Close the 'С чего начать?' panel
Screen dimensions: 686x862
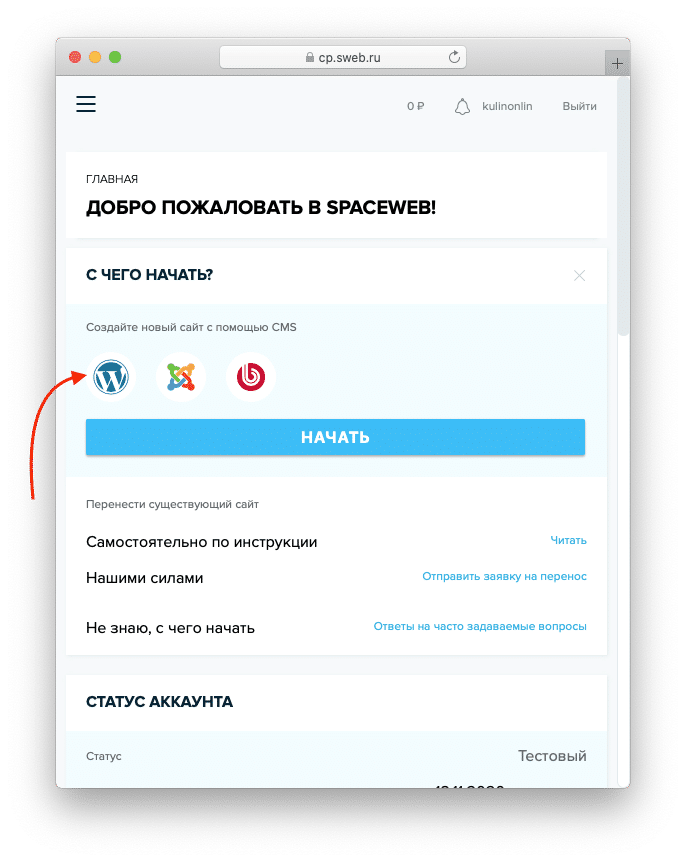click(579, 275)
